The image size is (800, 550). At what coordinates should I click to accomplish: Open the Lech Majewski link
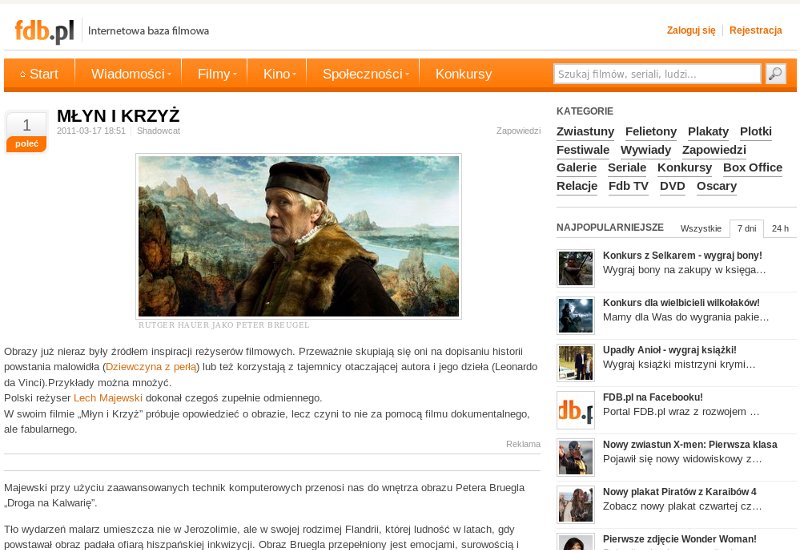pyautogui.click(x=108, y=398)
